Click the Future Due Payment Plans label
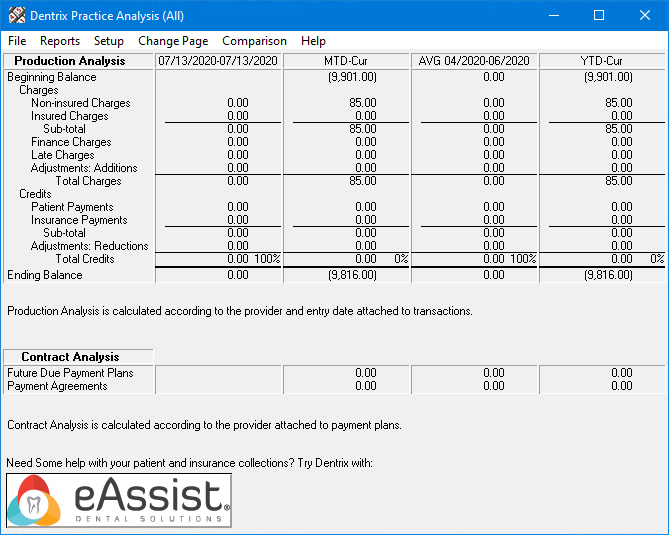Image resolution: width=669 pixels, height=535 pixels. [70, 373]
